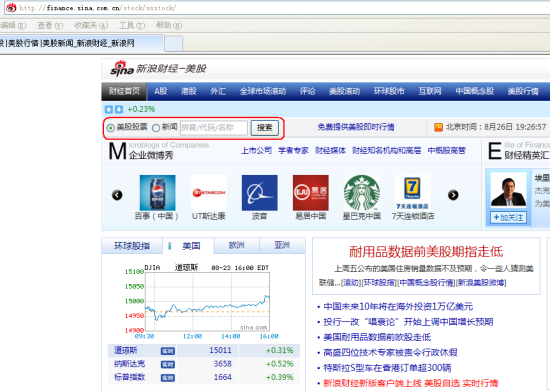Open the 中概股高管 link
This screenshot has height=392, width=550.
447,150
